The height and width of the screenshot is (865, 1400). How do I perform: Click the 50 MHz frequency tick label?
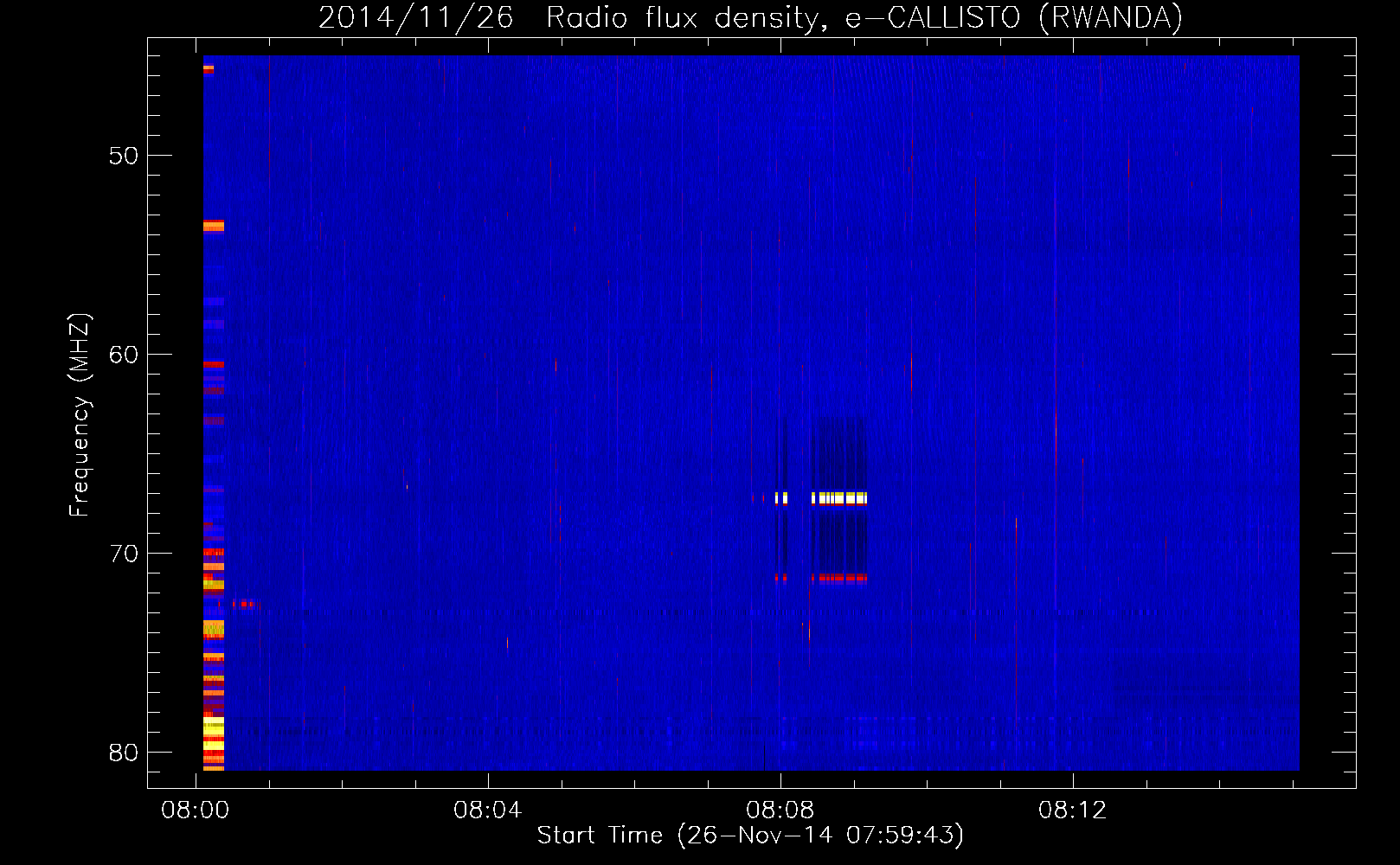click(x=124, y=156)
